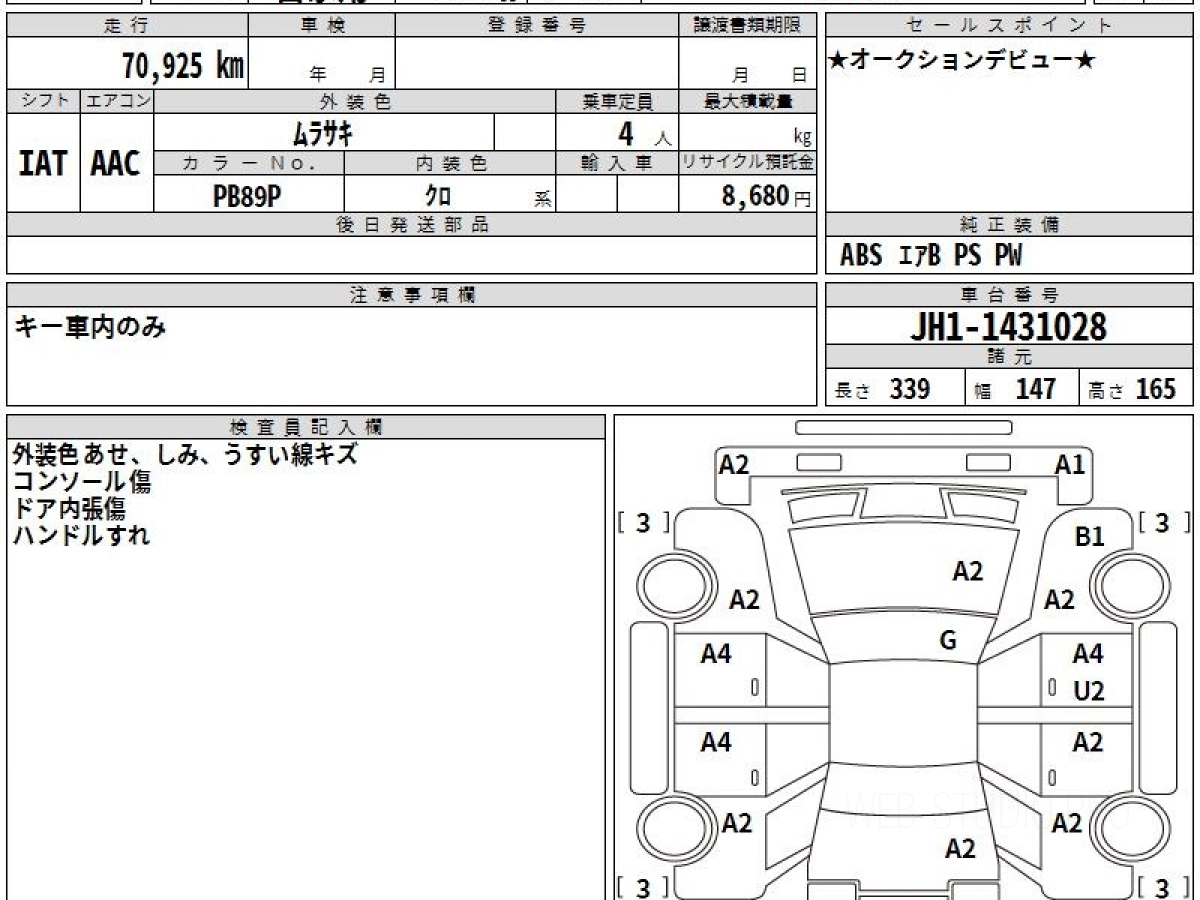Click the G mark on the windshield

[x=948, y=642]
